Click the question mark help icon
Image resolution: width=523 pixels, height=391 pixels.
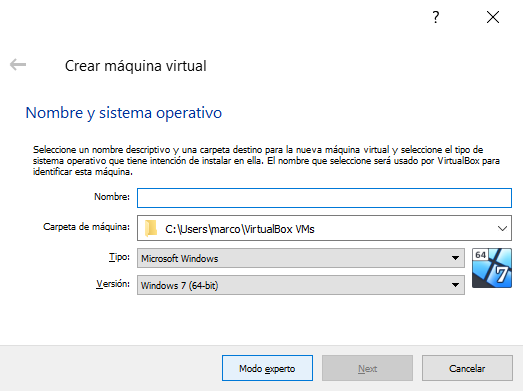[x=436, y=17]
